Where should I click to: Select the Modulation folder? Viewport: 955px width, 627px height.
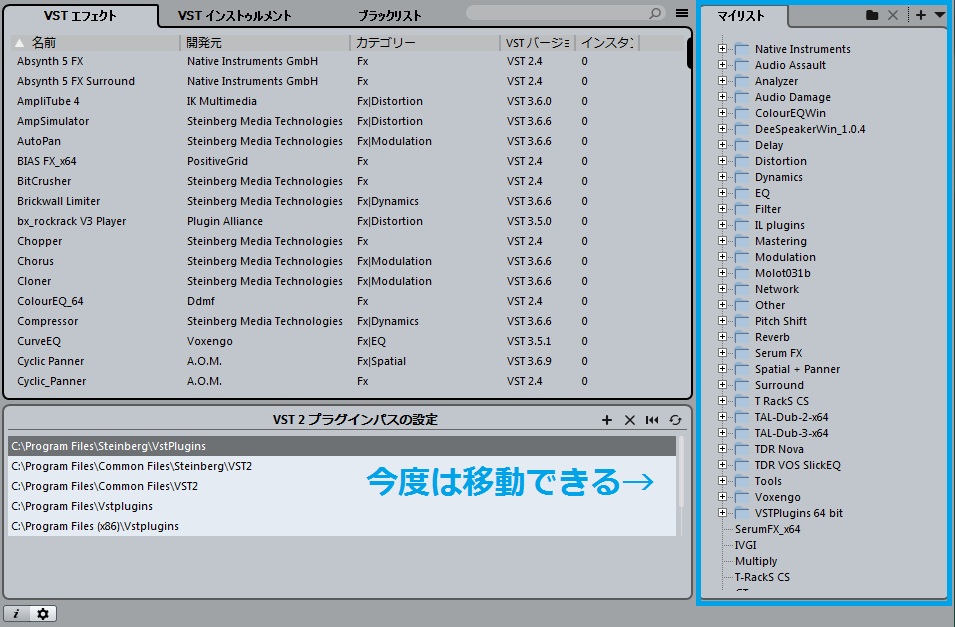pyautogui.click(x=785, y=257)
